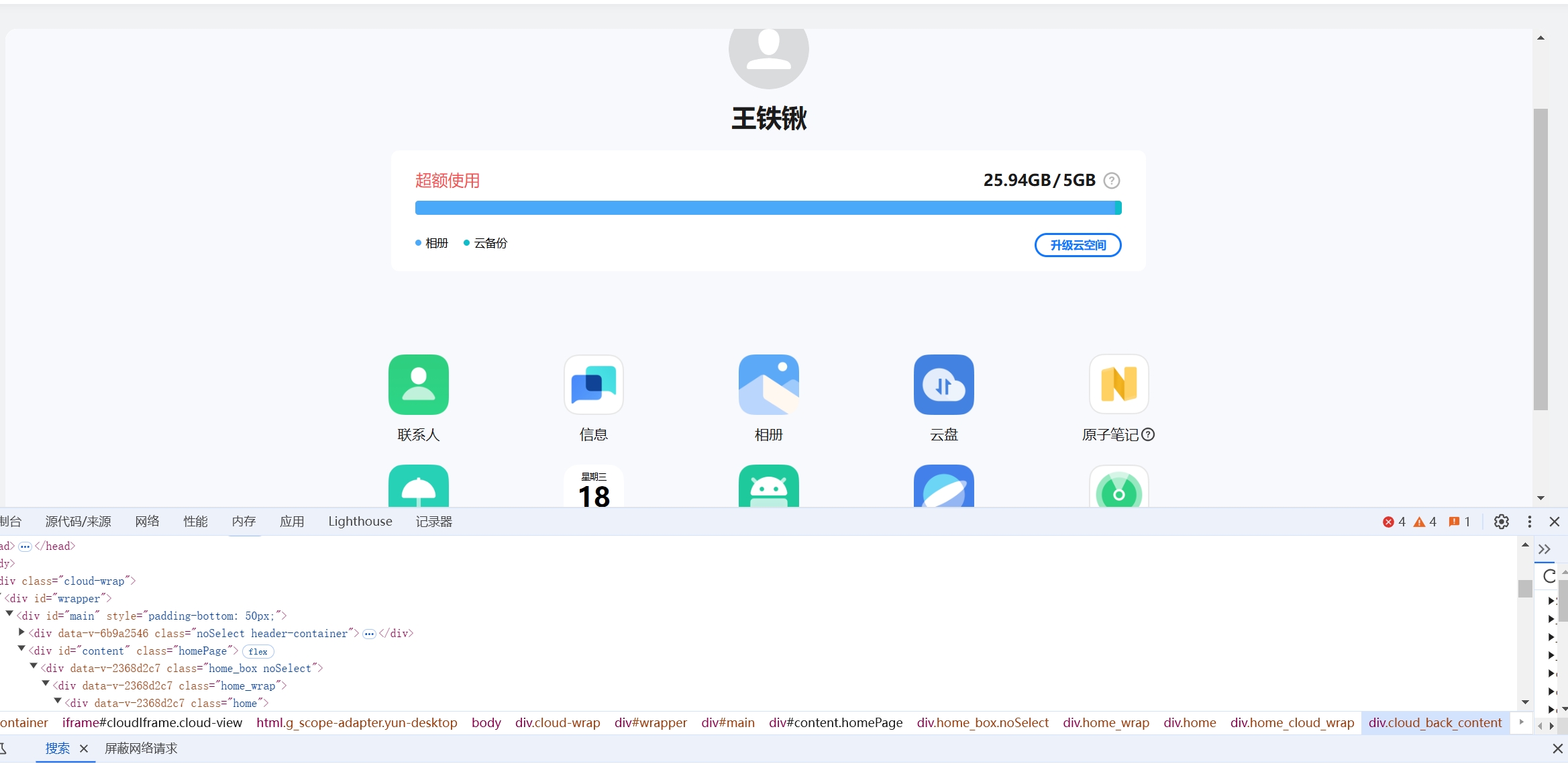The height and width of the screenshot is (764, 1568).
Task: Select div.home_box.noSelect breadcrumb
Action: [x=983, y=723]
